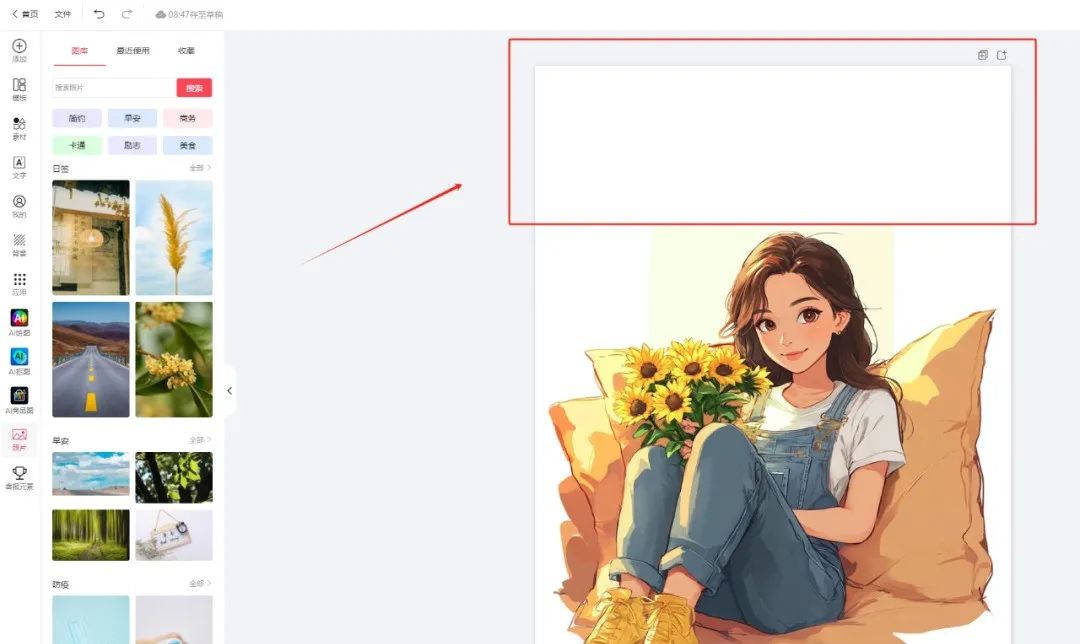The width and height of the screenshot is (1080, 644).
Task: Click the add page icon above canvas
Action: tap(1001, 55)
